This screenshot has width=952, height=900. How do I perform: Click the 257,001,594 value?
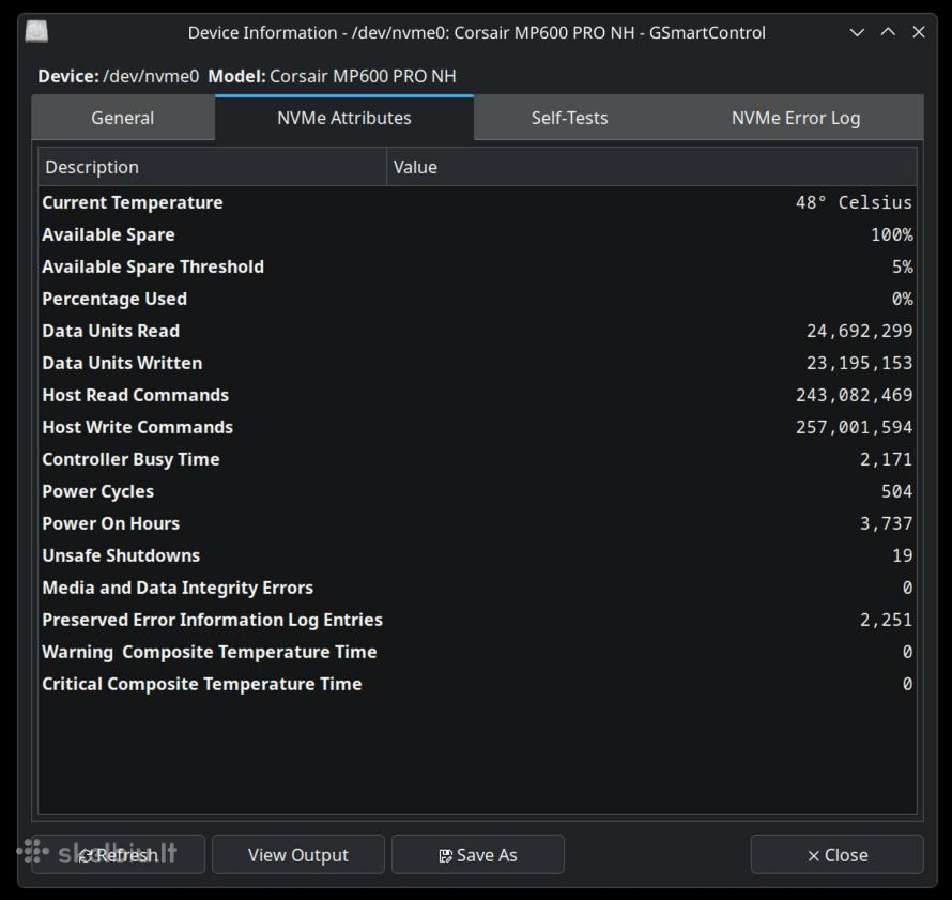pos(854,427)
